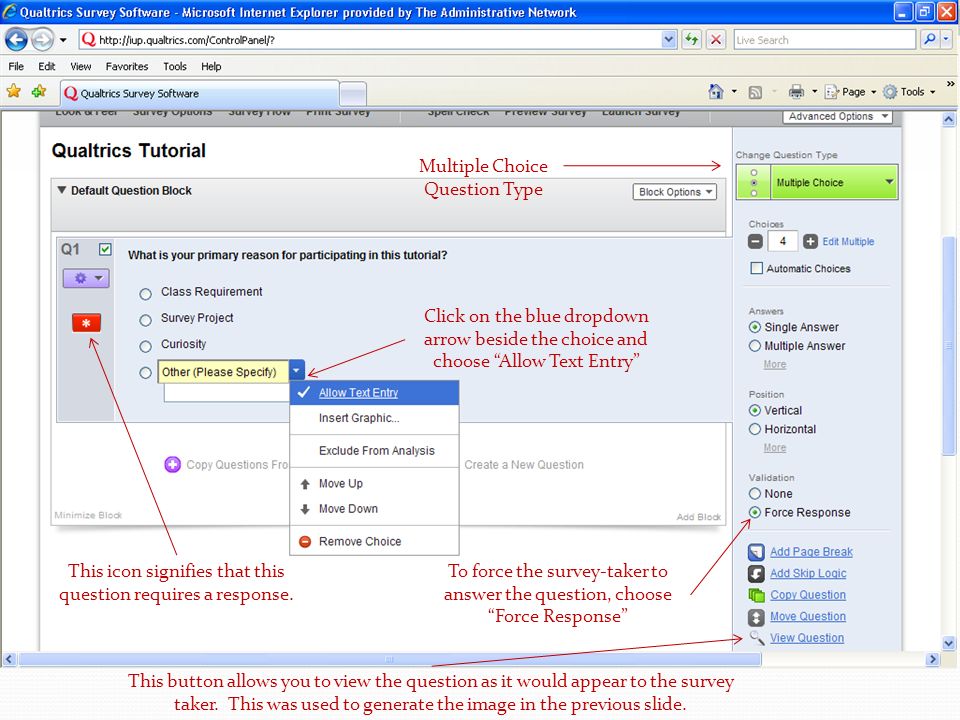Open the Q1 gear options dropdown
Image resolution: width=960 pixels, height=720 pixels.
coord(86,279)
